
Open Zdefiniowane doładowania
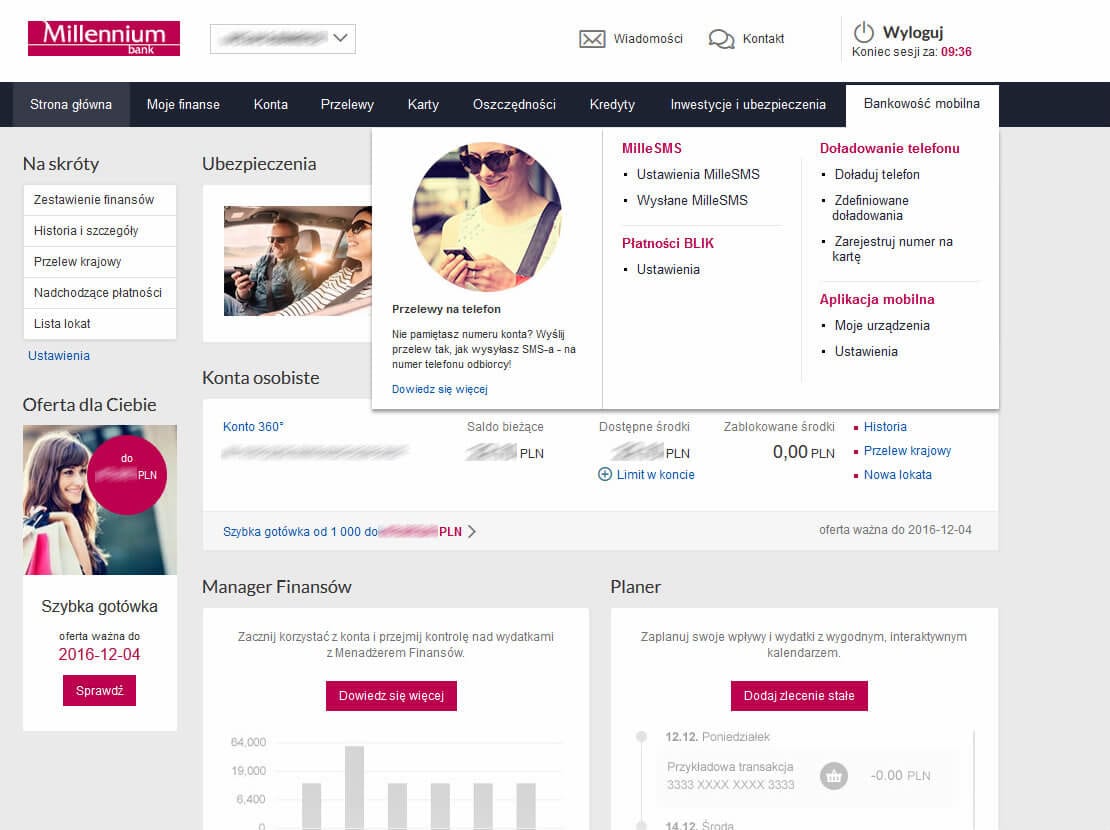(x=871, y=208)
